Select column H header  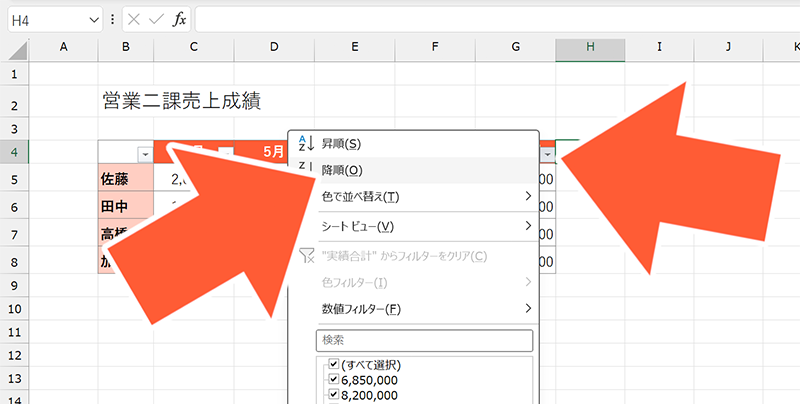point(590,47)
